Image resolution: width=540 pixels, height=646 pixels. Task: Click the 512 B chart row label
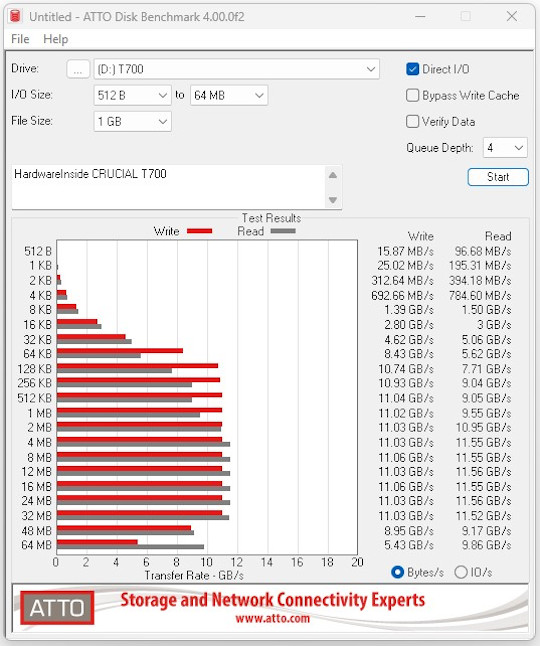pos(38,251)
